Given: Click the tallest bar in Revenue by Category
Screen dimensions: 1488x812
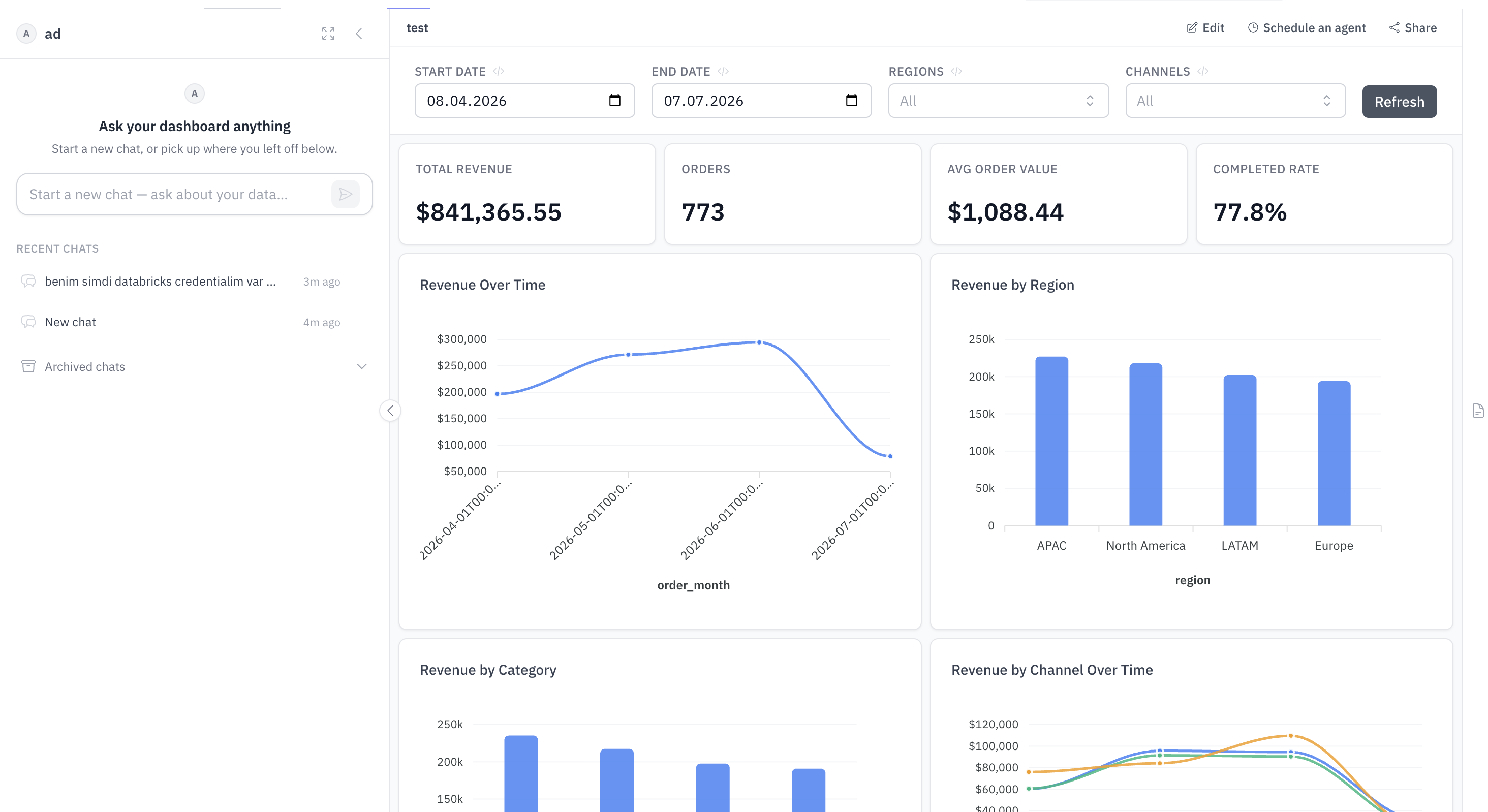Looking at the screenshot, I should 521,773.
